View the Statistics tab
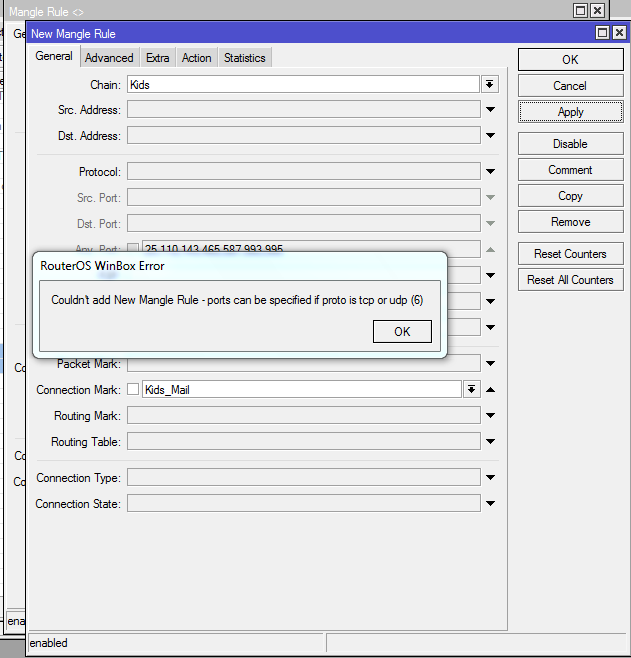Screen dimensions: 631x658 pos(245,58)
